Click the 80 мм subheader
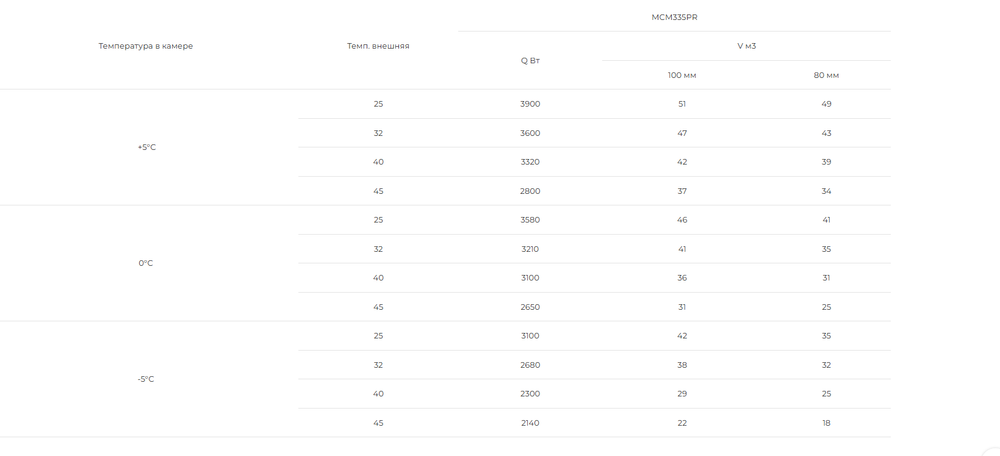 click(826, 75)
